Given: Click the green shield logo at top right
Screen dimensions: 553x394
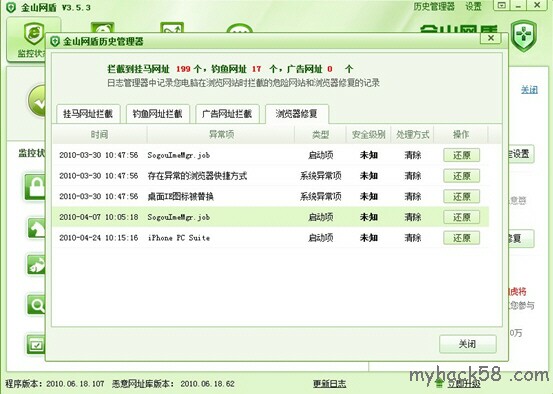Looking at the screenshot, I should 524,36.
